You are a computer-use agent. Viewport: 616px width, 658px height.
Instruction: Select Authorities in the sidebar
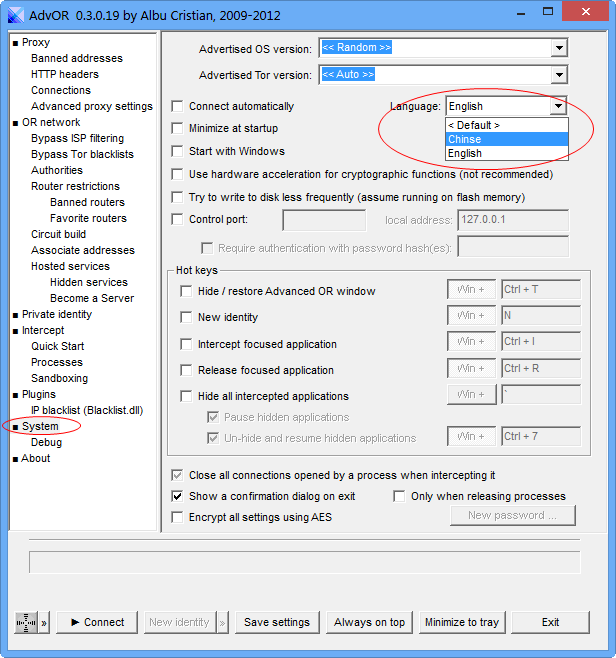(57, 170)
